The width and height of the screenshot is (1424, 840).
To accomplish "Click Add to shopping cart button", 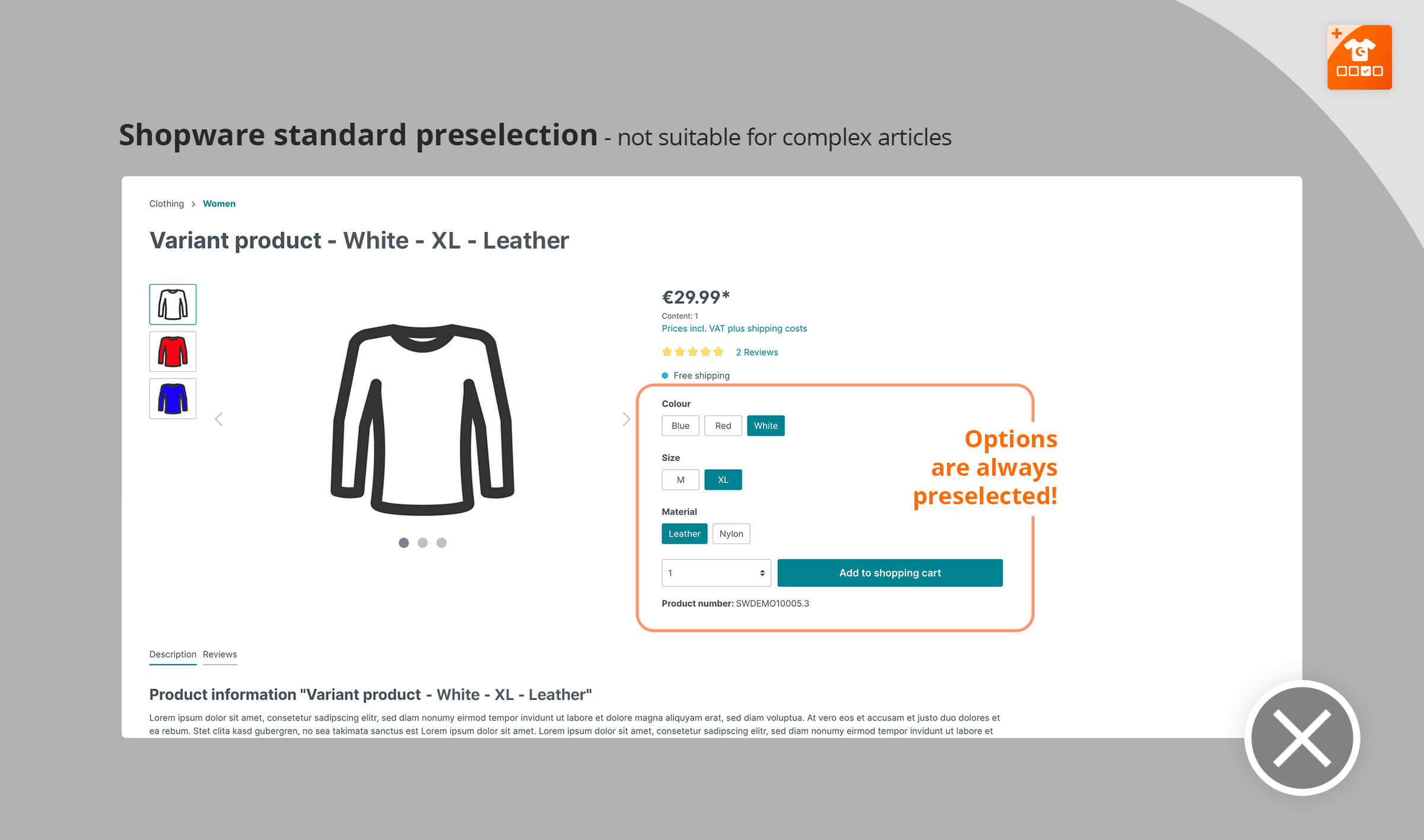I will (x=889, y=572).
